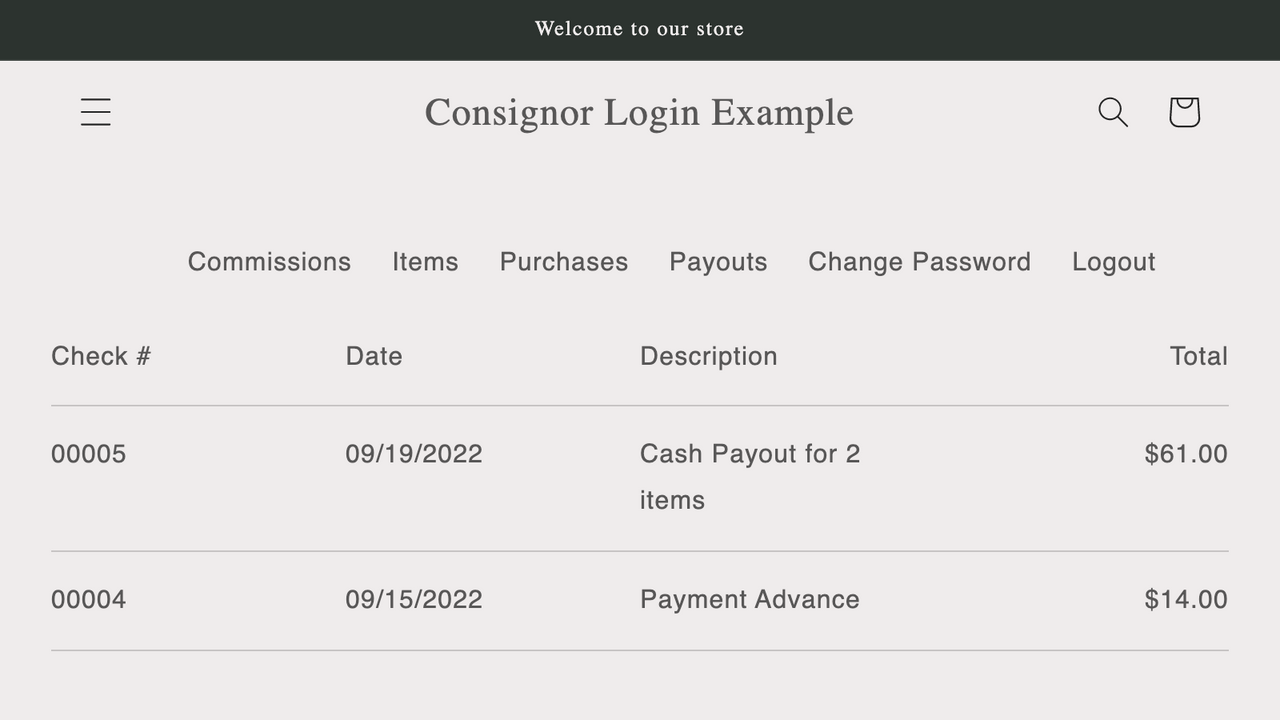Open the Items tab
1280x720 pixels.
coord(425,262)
